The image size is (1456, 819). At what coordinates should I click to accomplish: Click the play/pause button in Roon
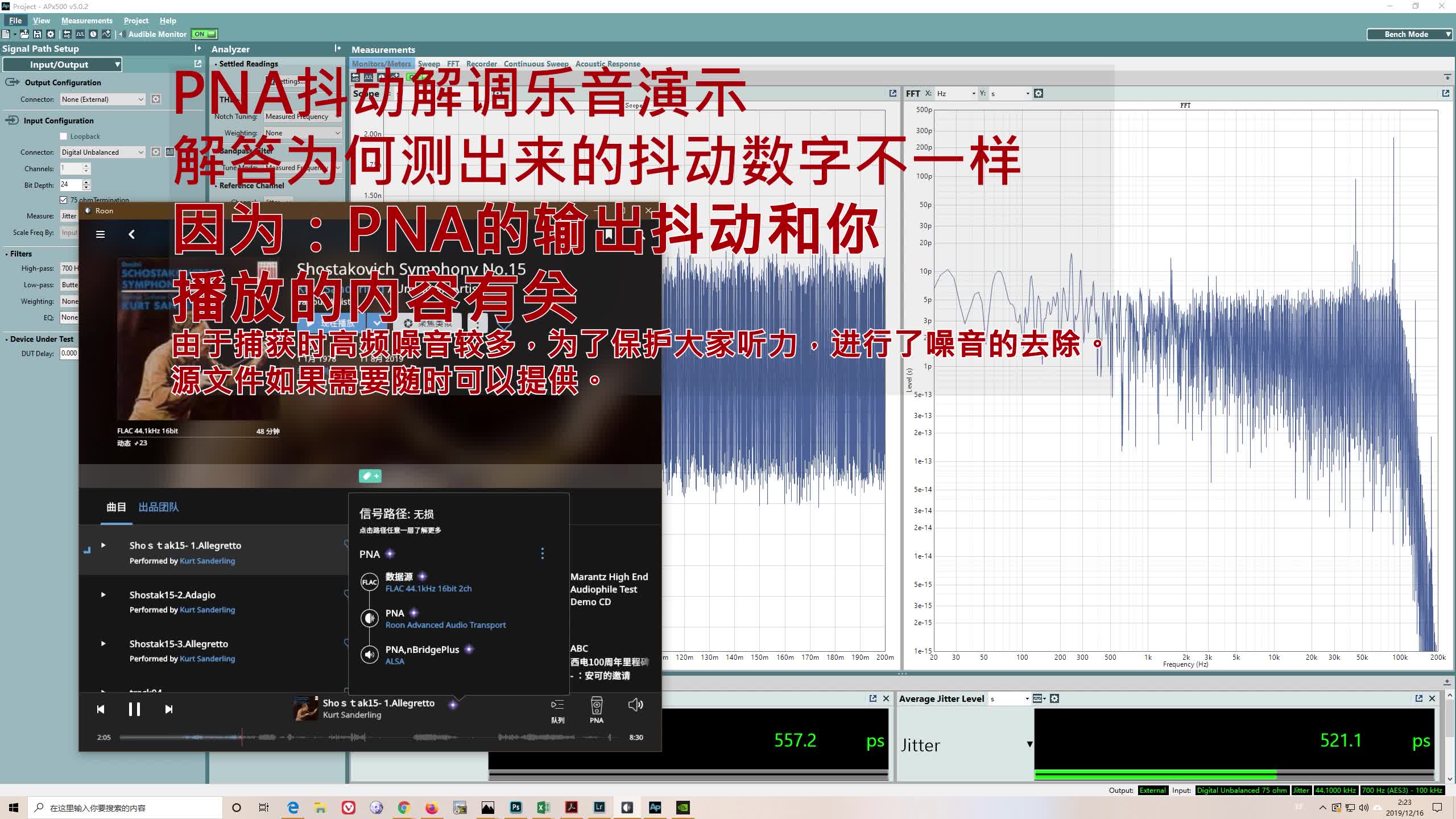click(133, 709)
